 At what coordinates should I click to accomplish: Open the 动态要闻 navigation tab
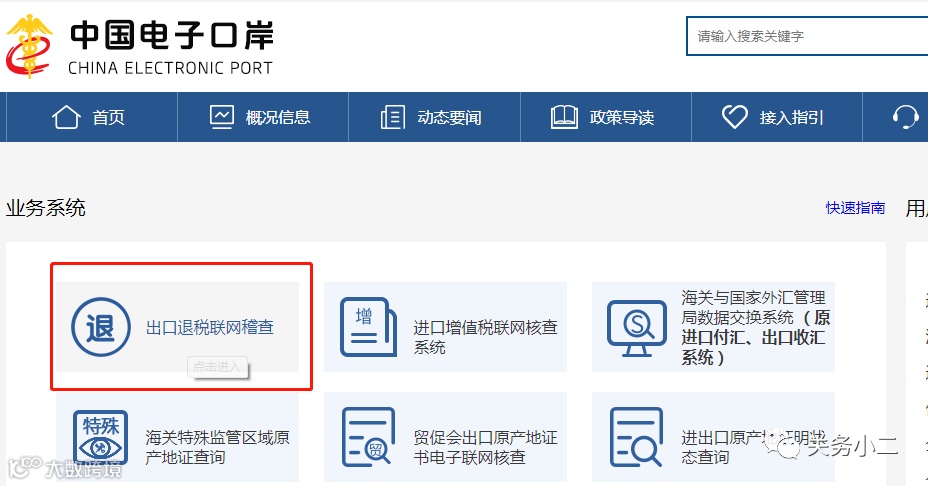(x=434, y=117)
